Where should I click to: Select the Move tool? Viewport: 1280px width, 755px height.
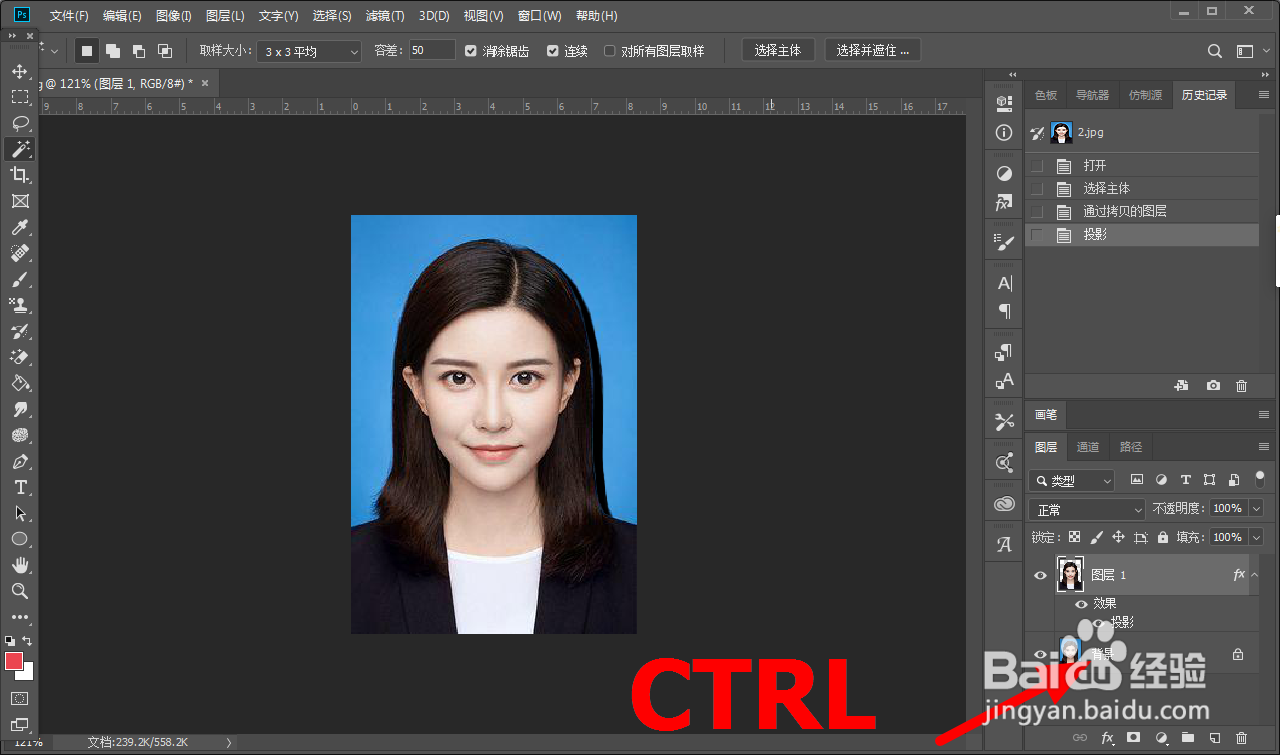point(19,71)
